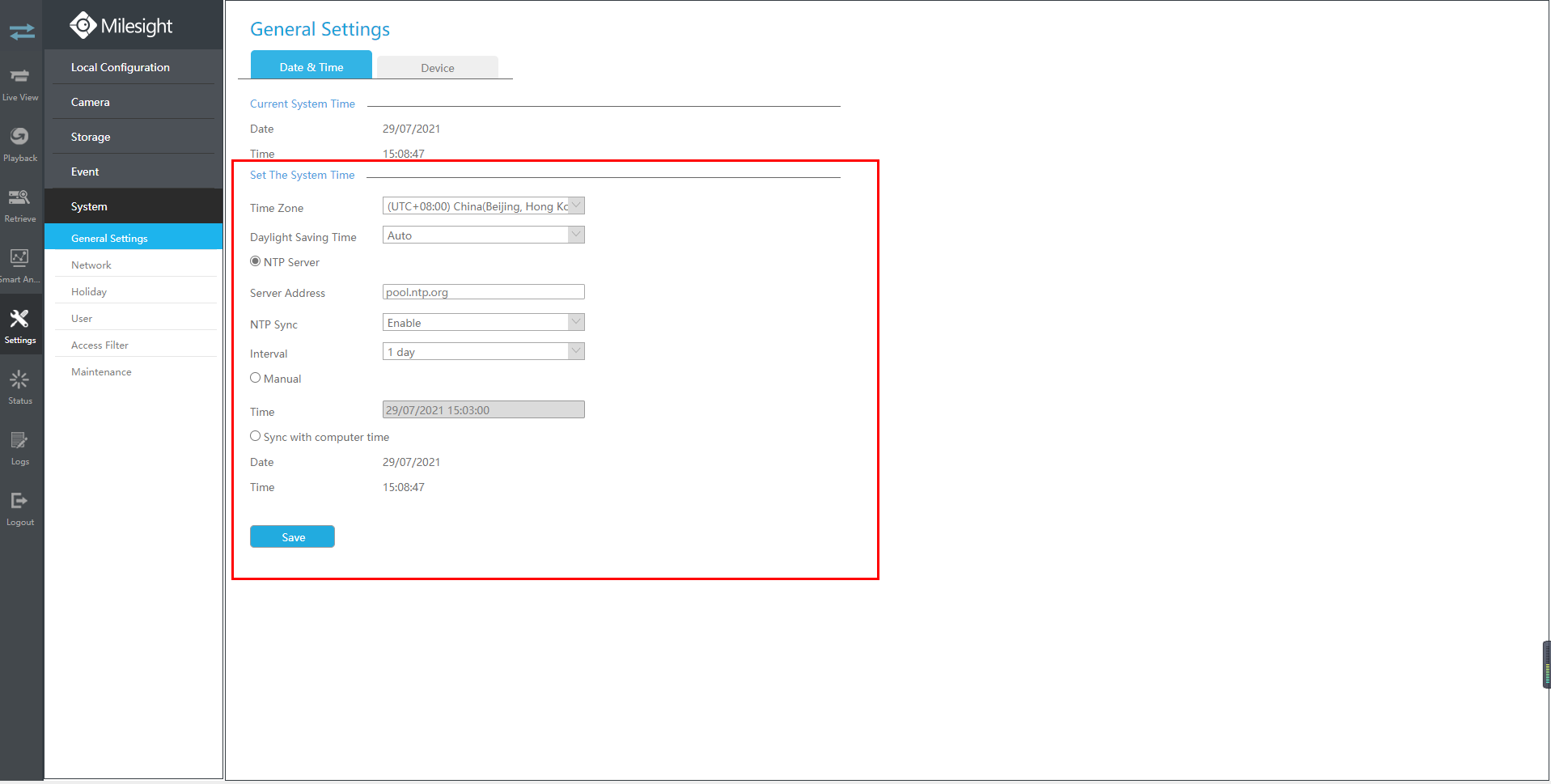This screenshot has height=784, width=1551.
Task: Collapse the System menu
Action: point(133,206)
